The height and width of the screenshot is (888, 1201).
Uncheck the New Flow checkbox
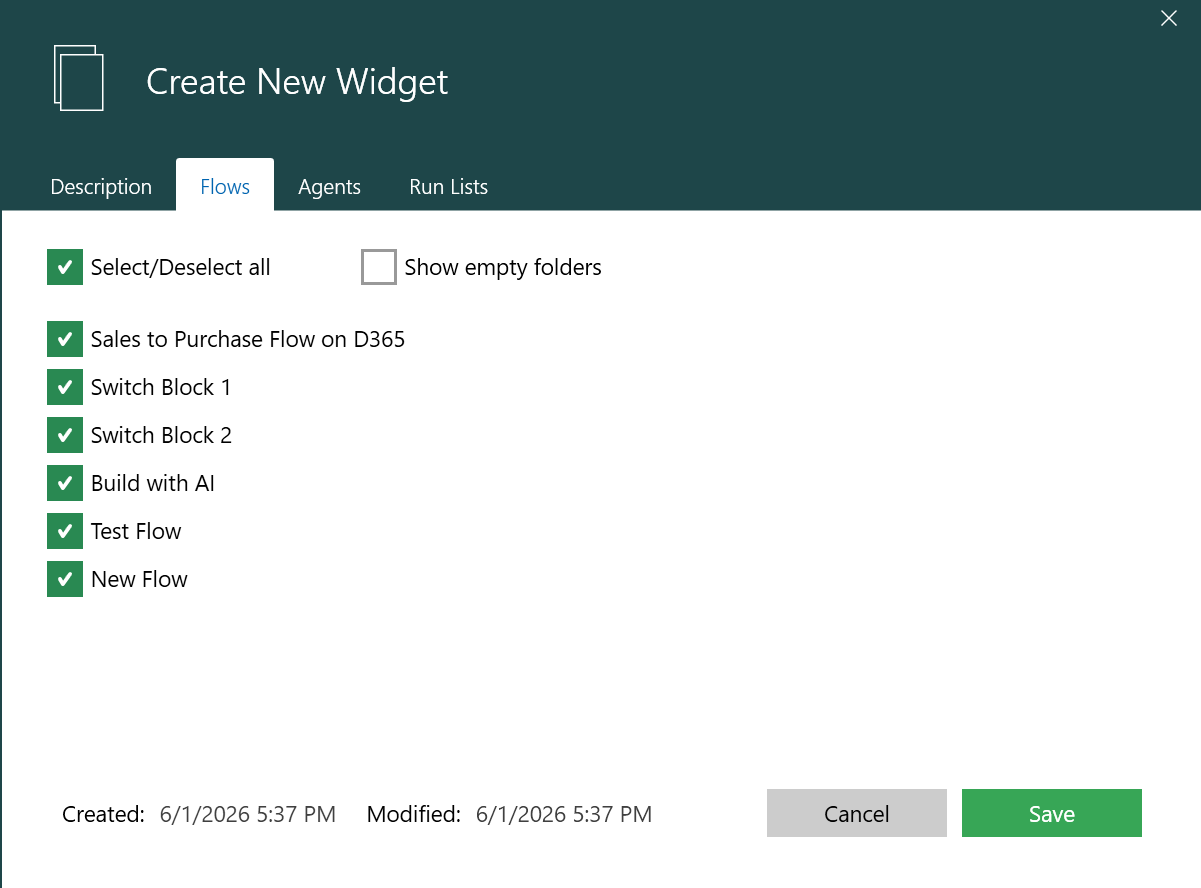pyautogui.click(x=65, y=579)
